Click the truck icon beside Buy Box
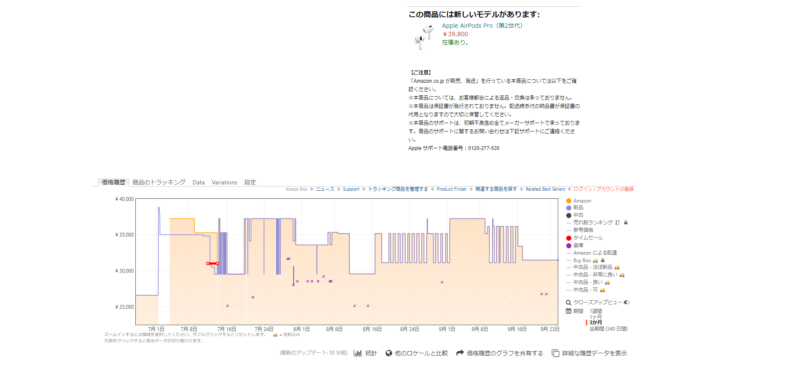 [595, 260]
